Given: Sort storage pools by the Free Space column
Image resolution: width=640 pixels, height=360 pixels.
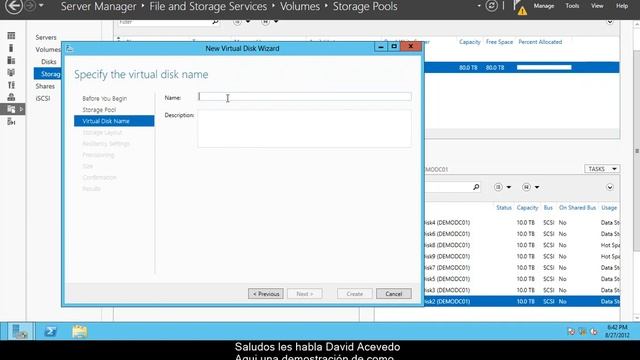Looking at the screenshot, I should click(499, 42).
